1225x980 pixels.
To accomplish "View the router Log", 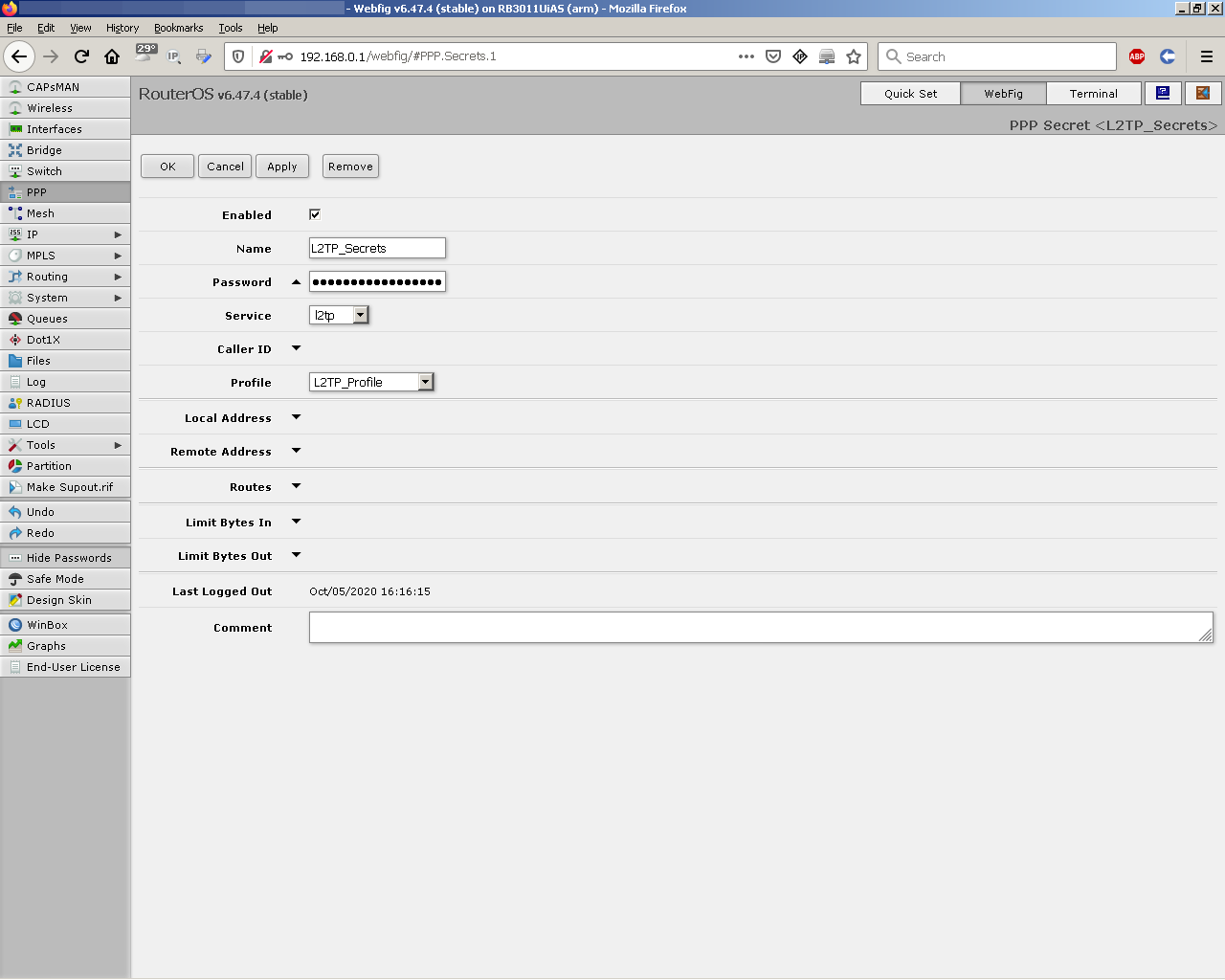I will point(65,382).
